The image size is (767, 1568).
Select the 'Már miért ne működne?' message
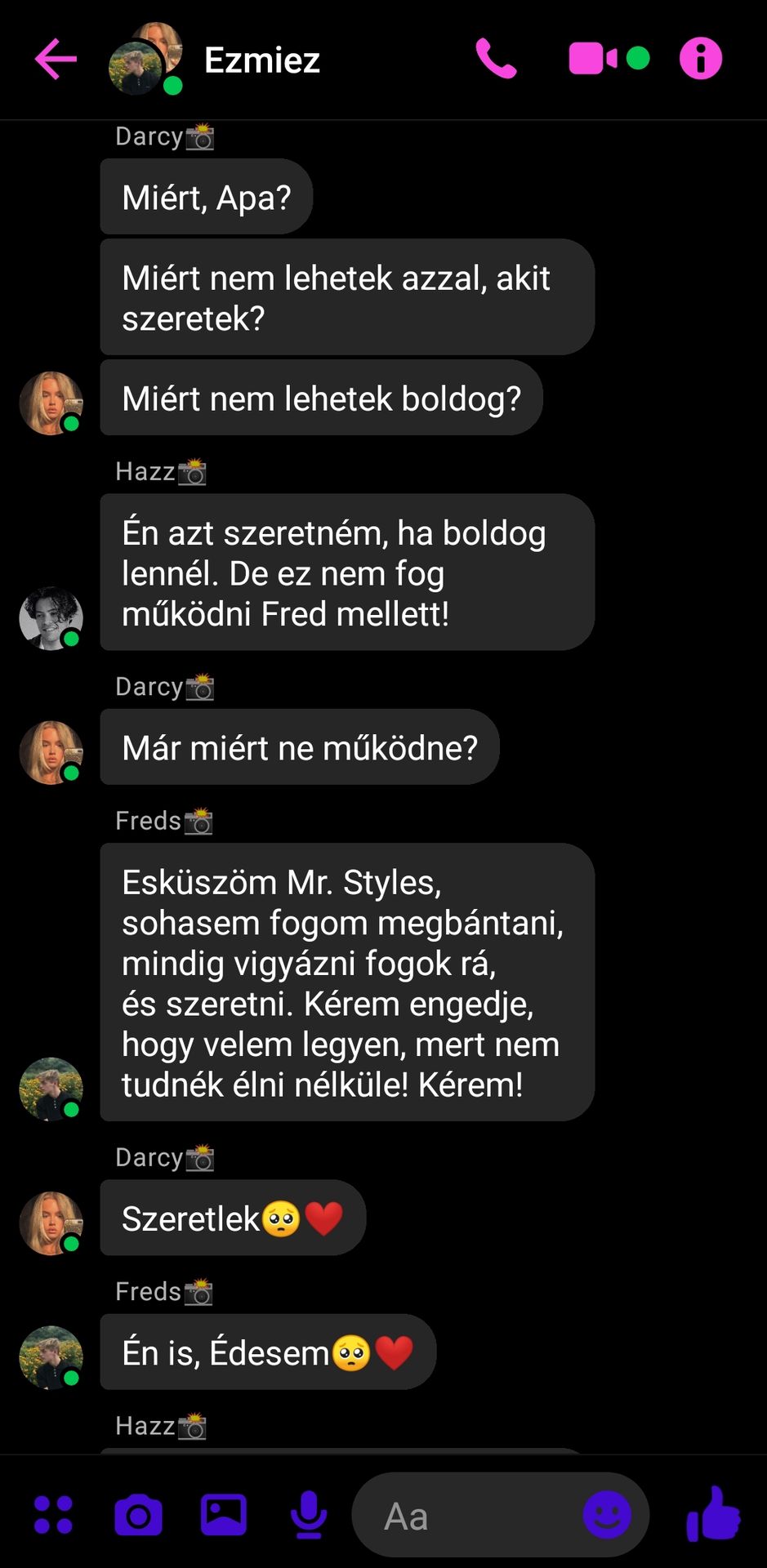(300, 747)
